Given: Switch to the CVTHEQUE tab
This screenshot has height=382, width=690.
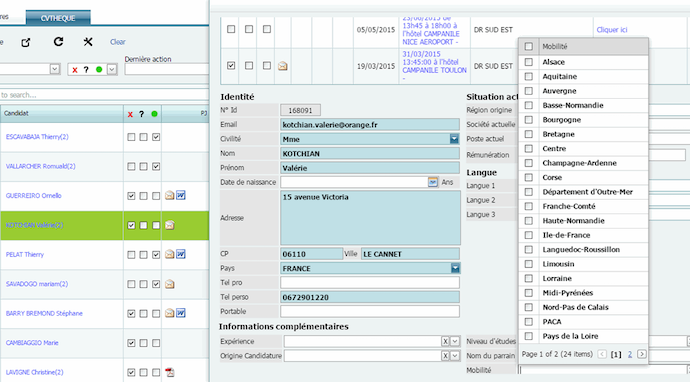Looking at the screenshot, I should (58, 18).
